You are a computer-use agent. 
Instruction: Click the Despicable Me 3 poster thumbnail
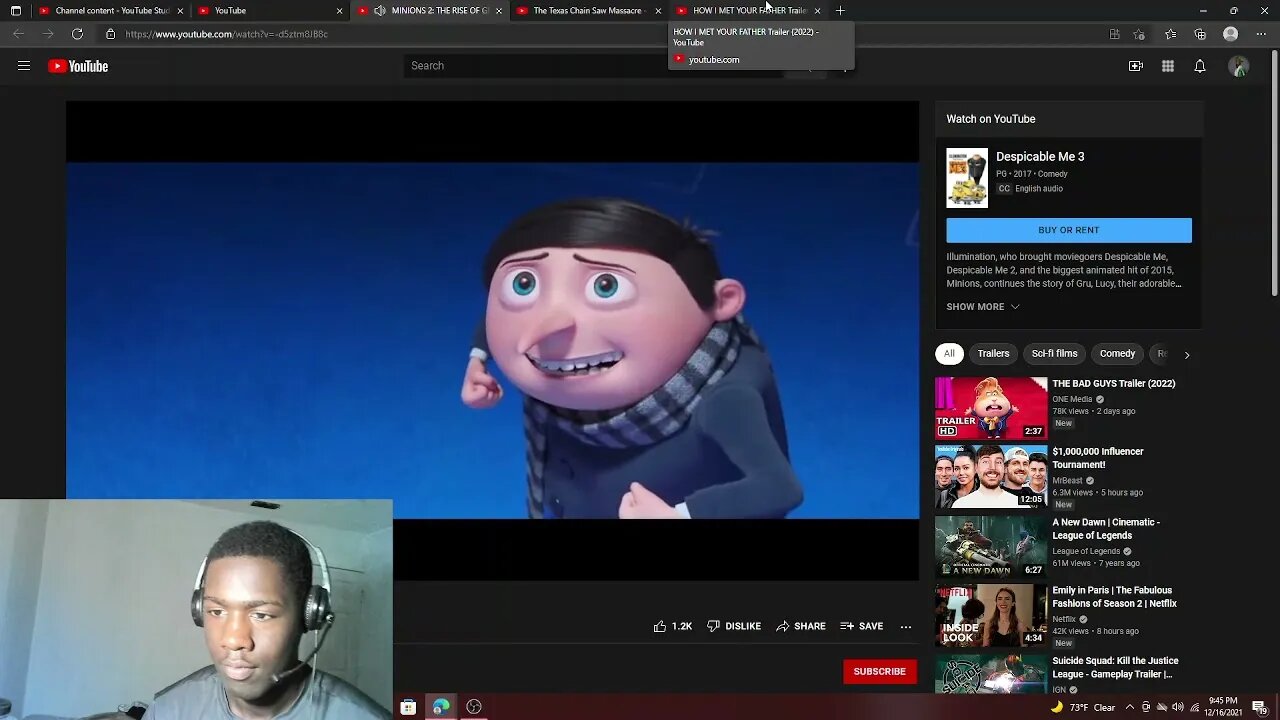click(x=967, y=178)
